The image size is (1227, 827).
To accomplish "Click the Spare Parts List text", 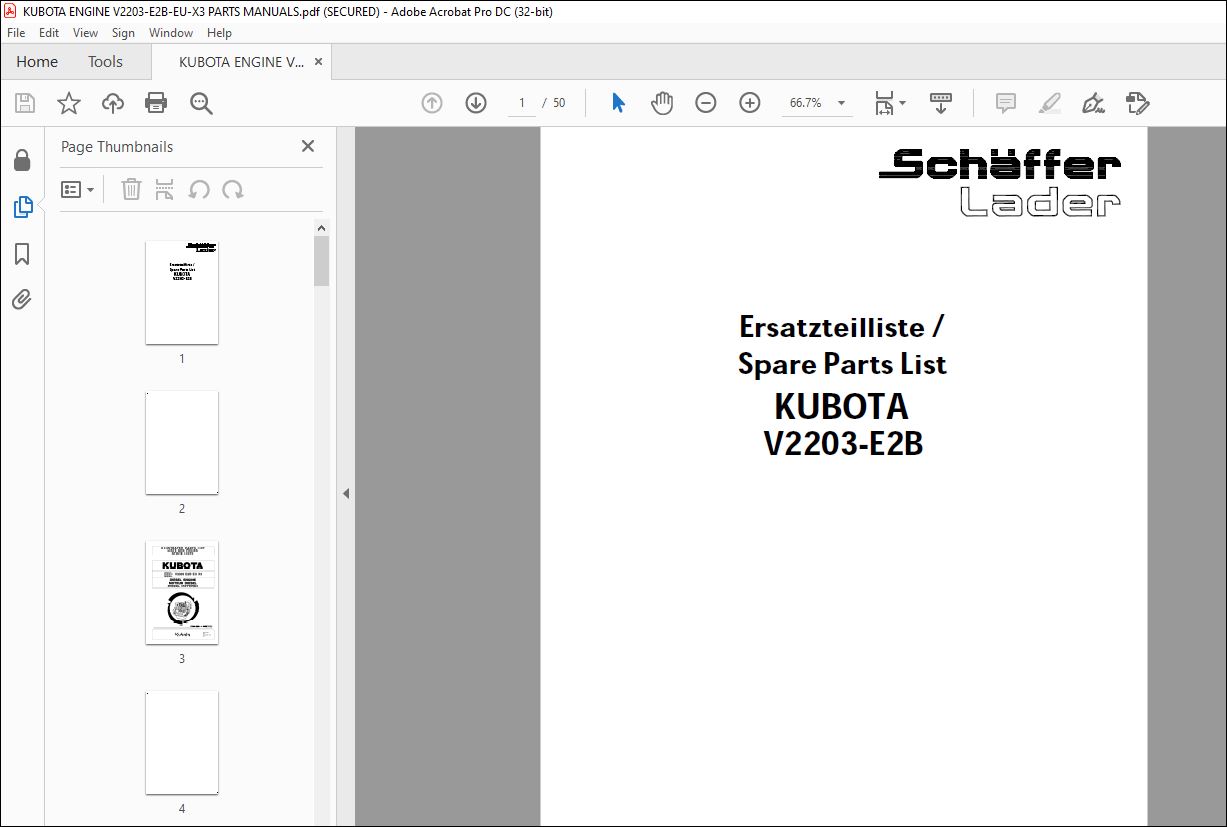I will 842,363.
